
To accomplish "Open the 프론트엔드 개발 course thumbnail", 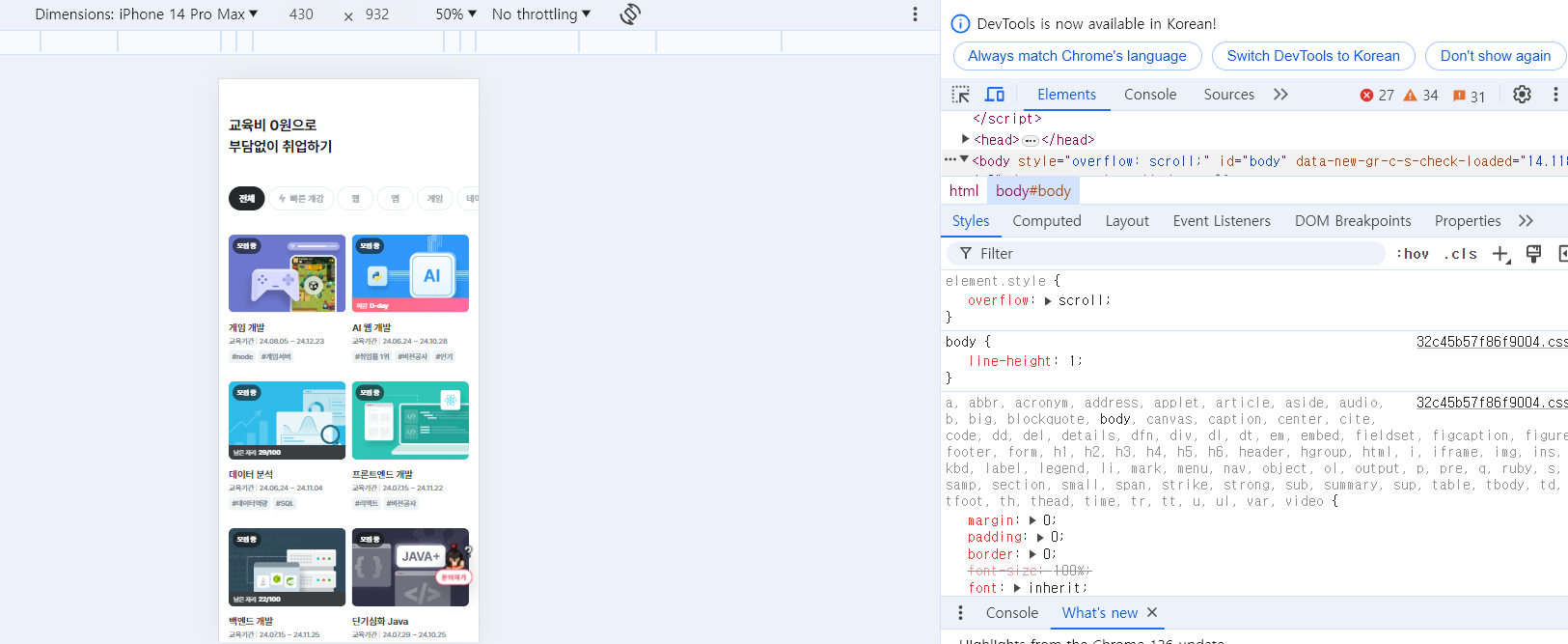I will coord(410,420).
